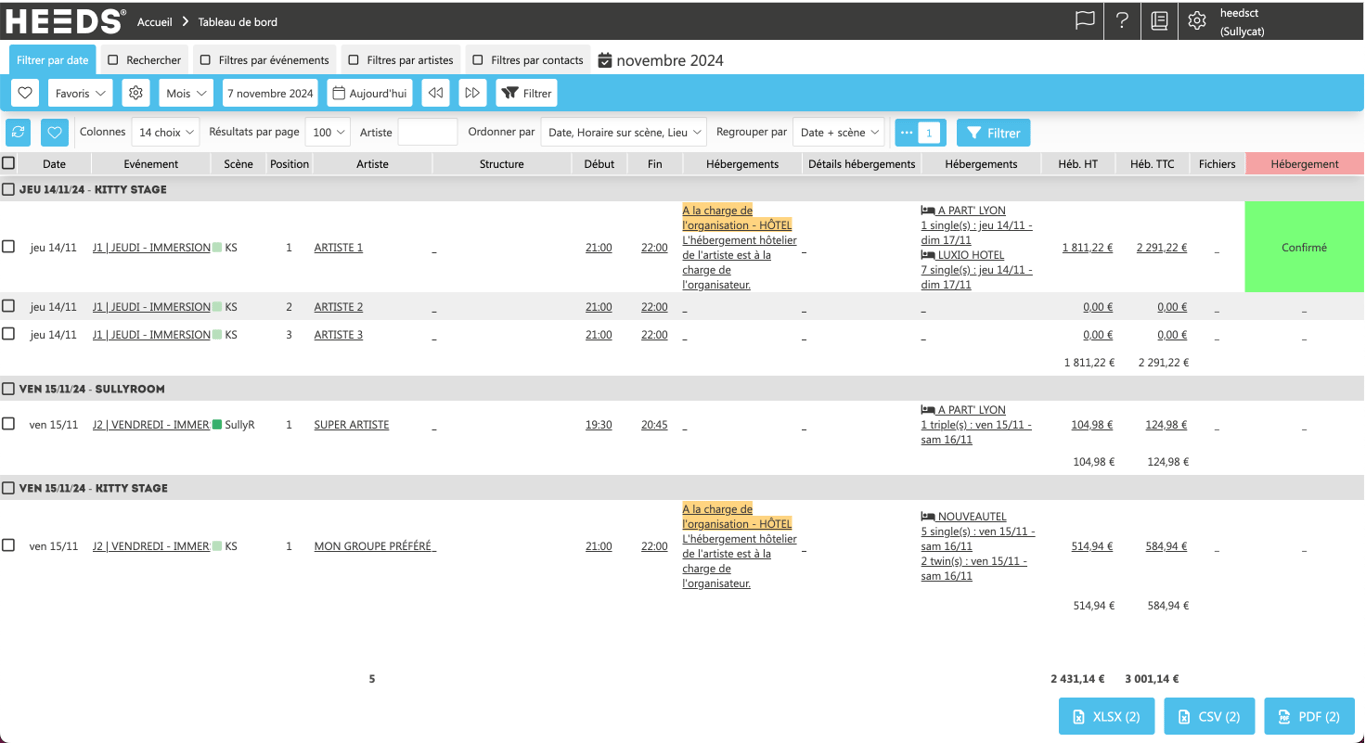This screenshot has height=743, width=1366.
Task: Open the Résultats par page dropdown
Action: (328, 132)
